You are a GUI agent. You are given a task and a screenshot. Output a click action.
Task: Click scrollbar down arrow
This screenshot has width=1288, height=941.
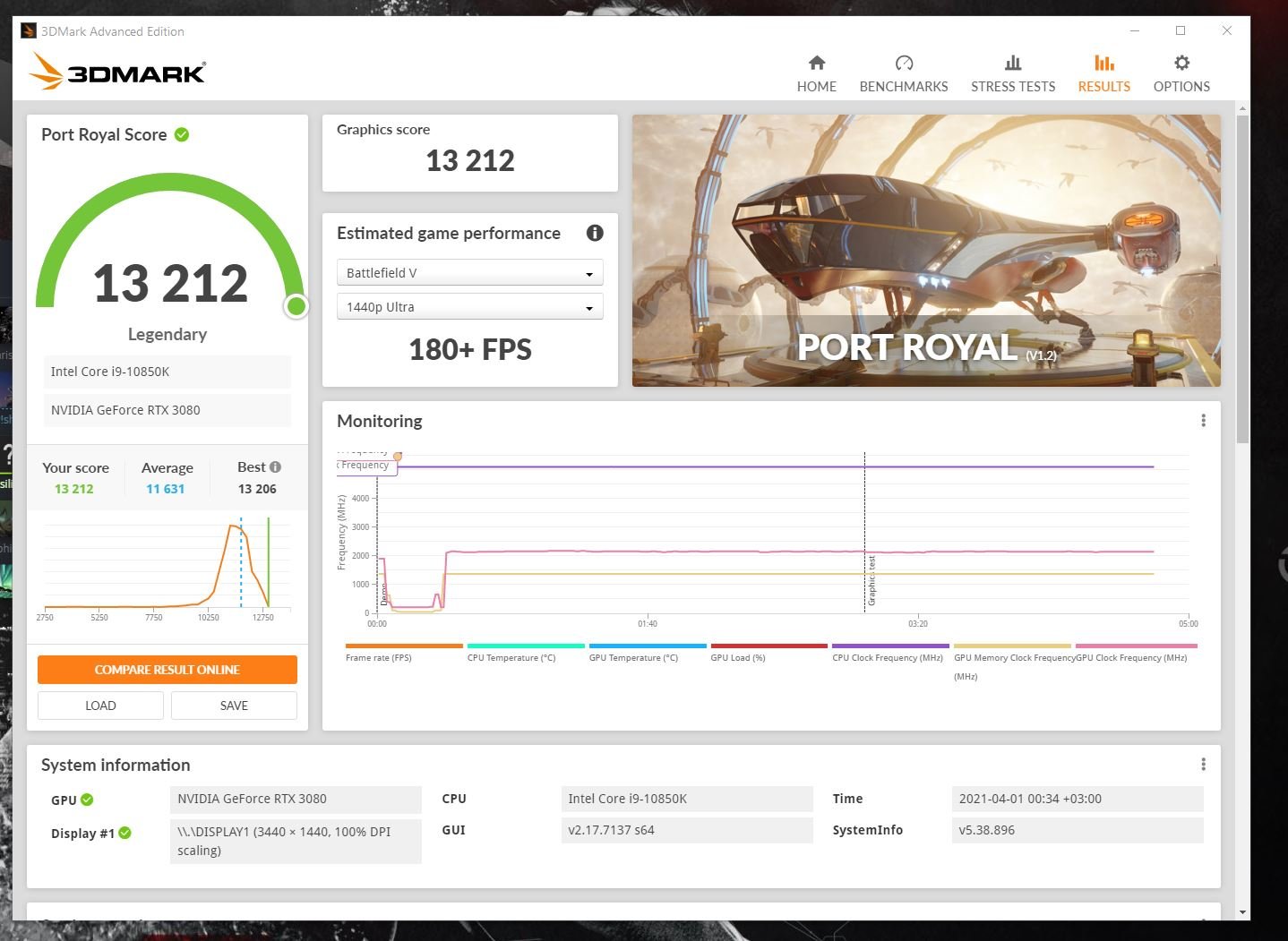(1241, 912)
